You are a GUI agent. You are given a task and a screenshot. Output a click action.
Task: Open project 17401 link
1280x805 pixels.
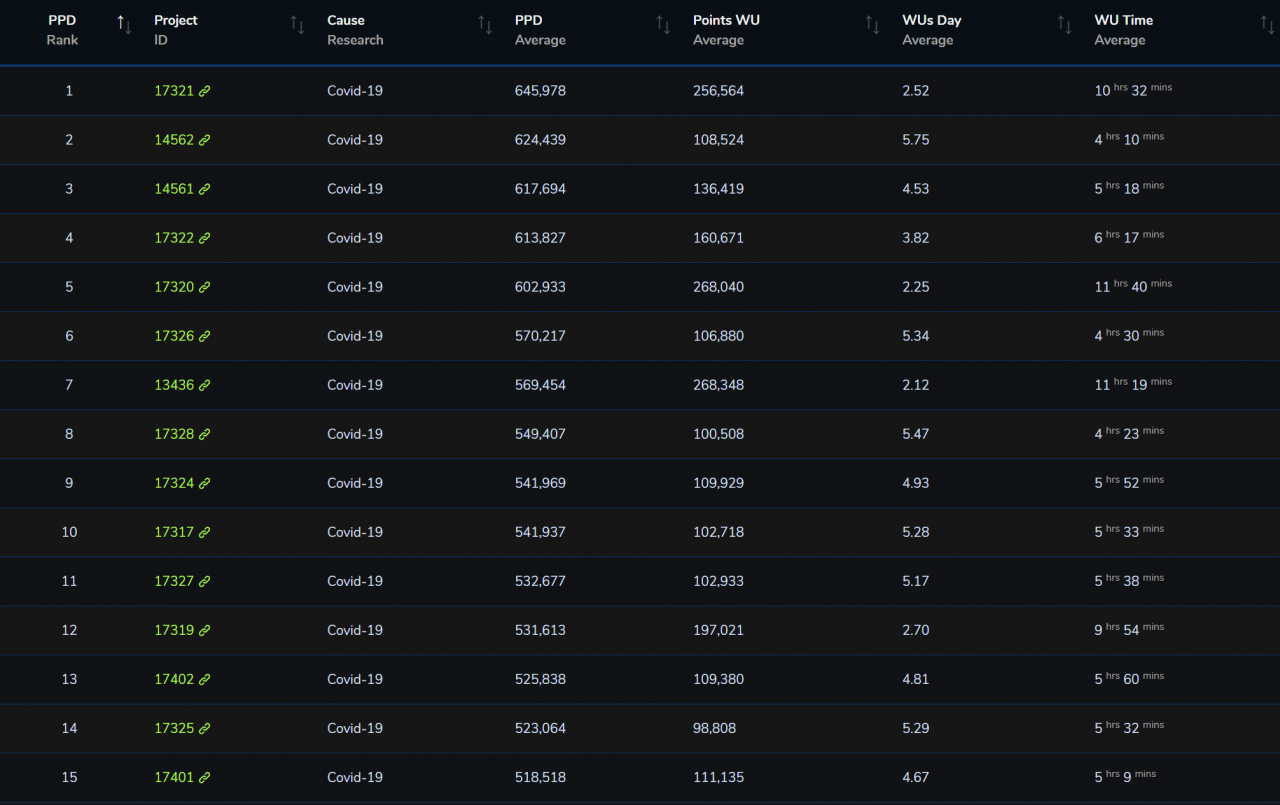point(174,777)
